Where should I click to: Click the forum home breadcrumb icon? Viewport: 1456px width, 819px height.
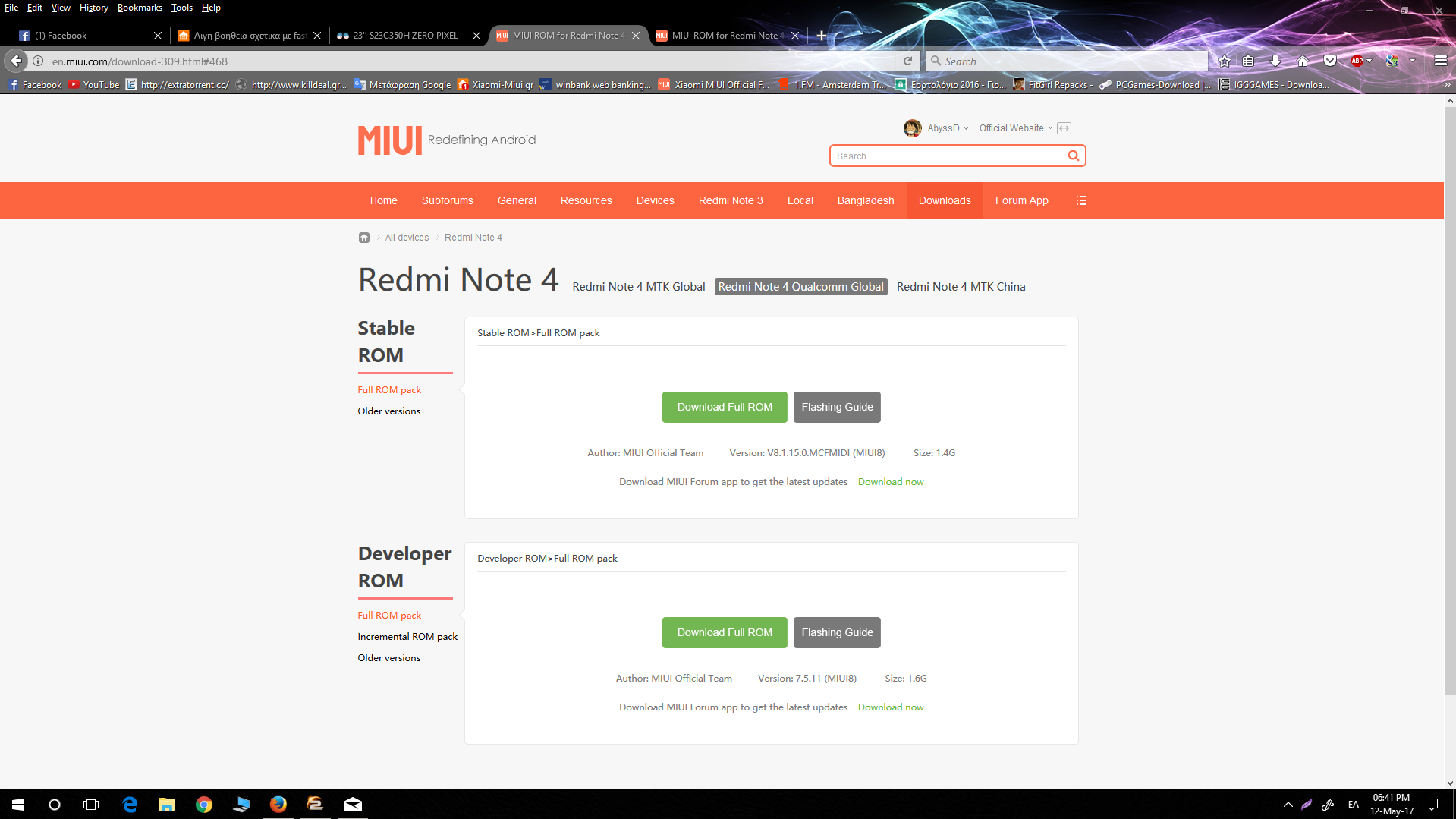point(364,238)
